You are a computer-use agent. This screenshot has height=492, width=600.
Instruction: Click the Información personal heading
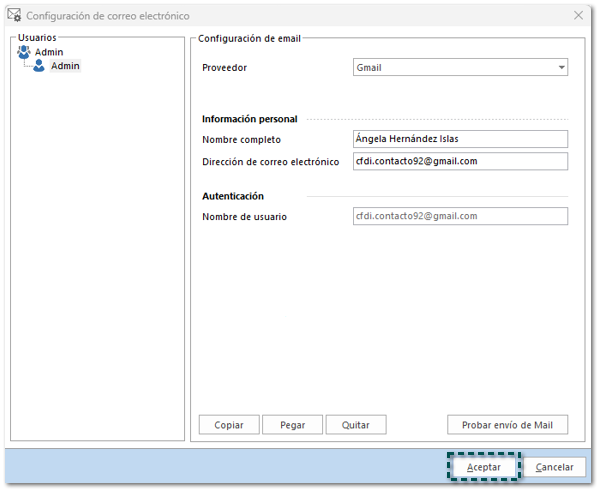click(x=249, y=119)
